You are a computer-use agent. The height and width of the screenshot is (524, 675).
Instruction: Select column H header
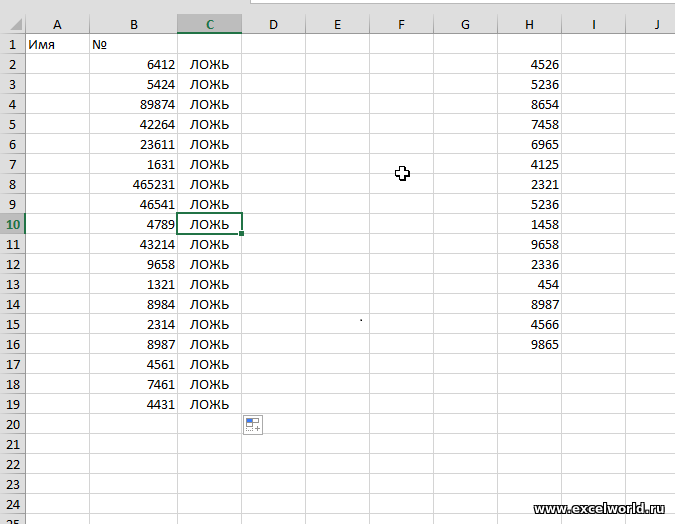(529, 25)
